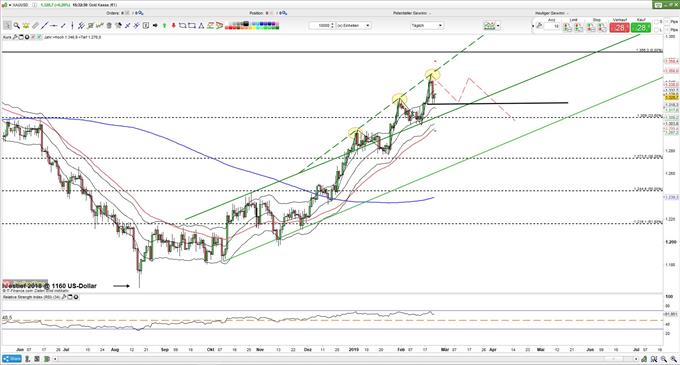Select the rectangle drawing tool
680x365 pixels.
coord(192,26)
